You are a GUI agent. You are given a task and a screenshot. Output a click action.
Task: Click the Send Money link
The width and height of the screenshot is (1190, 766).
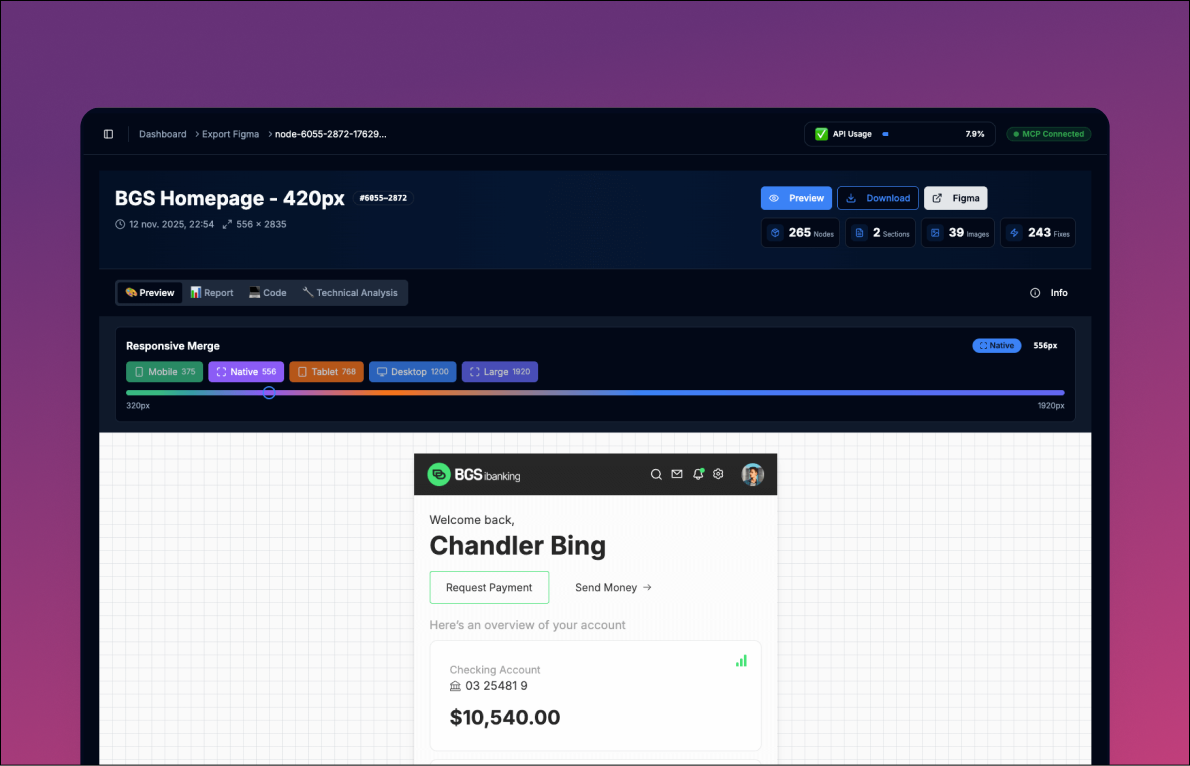[613, 588]
